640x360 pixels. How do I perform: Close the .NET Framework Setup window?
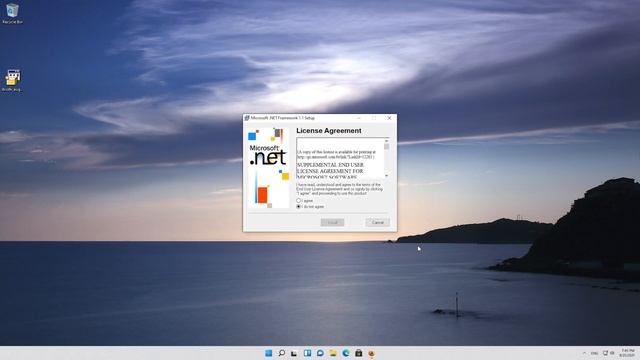[x=389, y=118]
